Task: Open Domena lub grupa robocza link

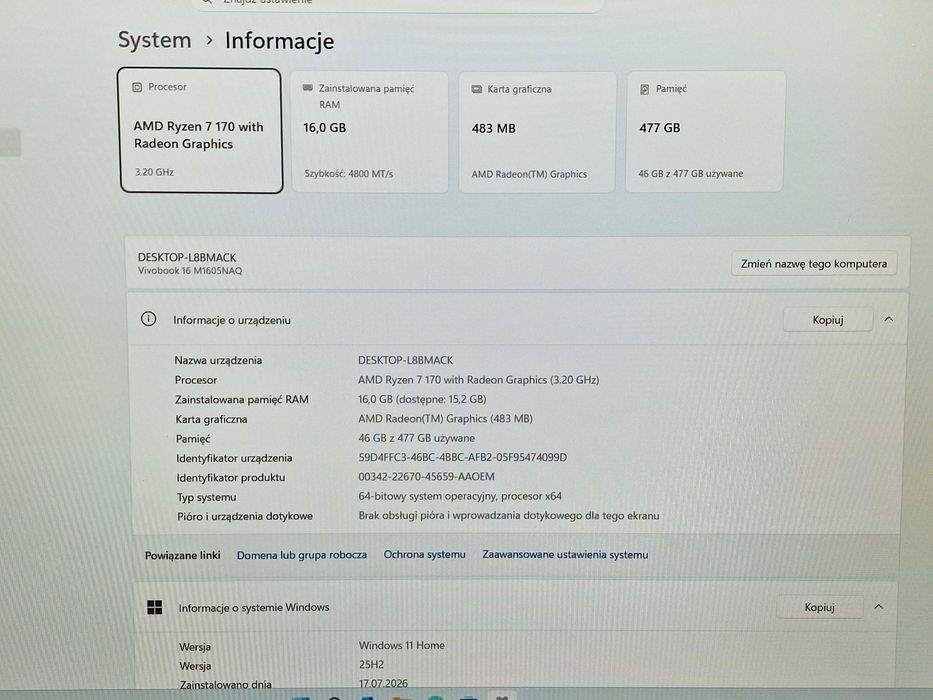Action: tap(302, 555)
